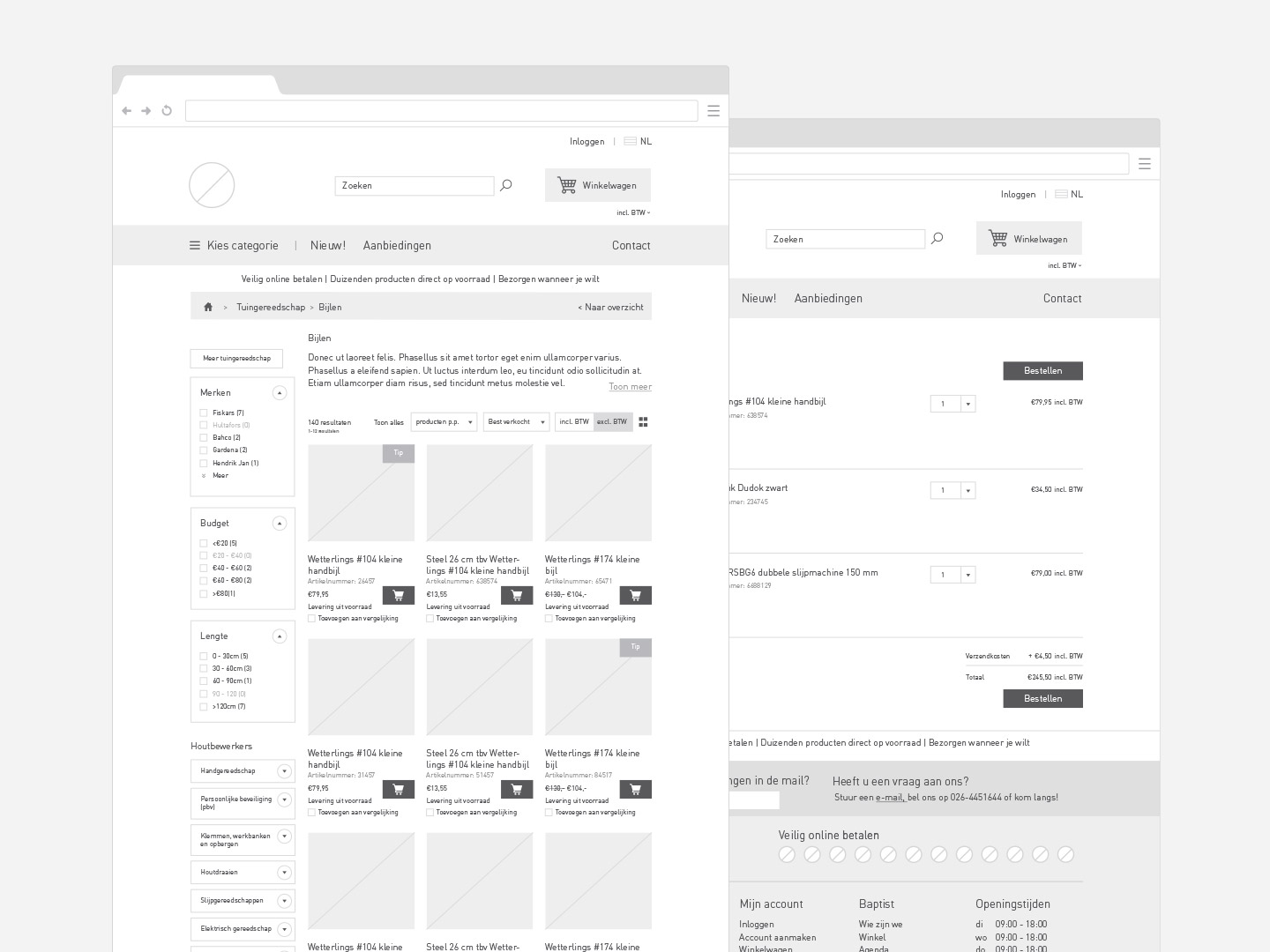Expand the Handgereedschap category
Image resolution: width=1270 pixels, height=952 pixels.
pyautogui.click(x=284, y=771)
